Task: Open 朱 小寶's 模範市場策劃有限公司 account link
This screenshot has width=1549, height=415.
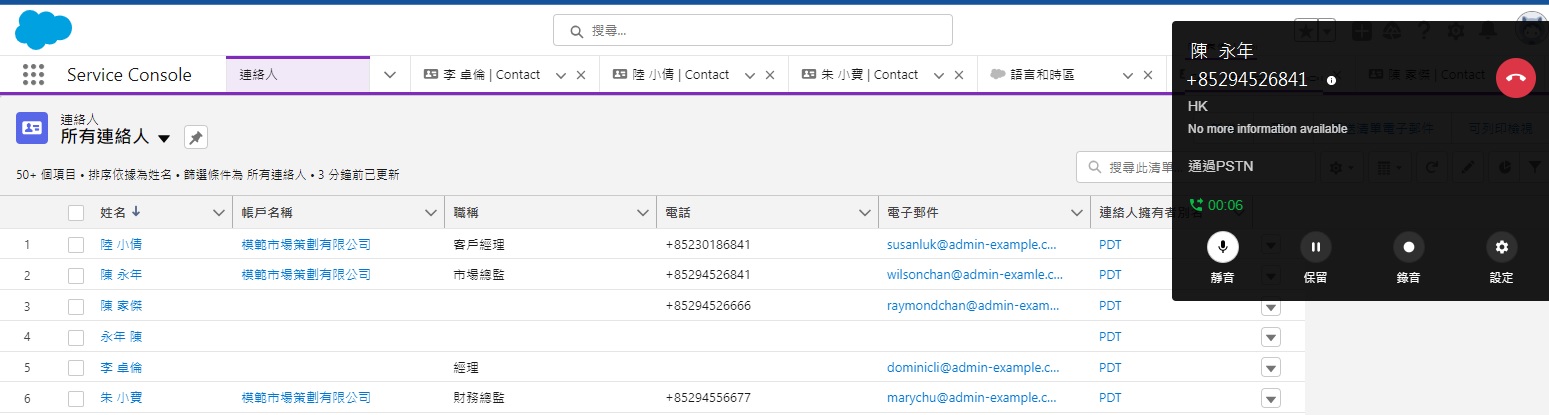Action: [306, 398]
